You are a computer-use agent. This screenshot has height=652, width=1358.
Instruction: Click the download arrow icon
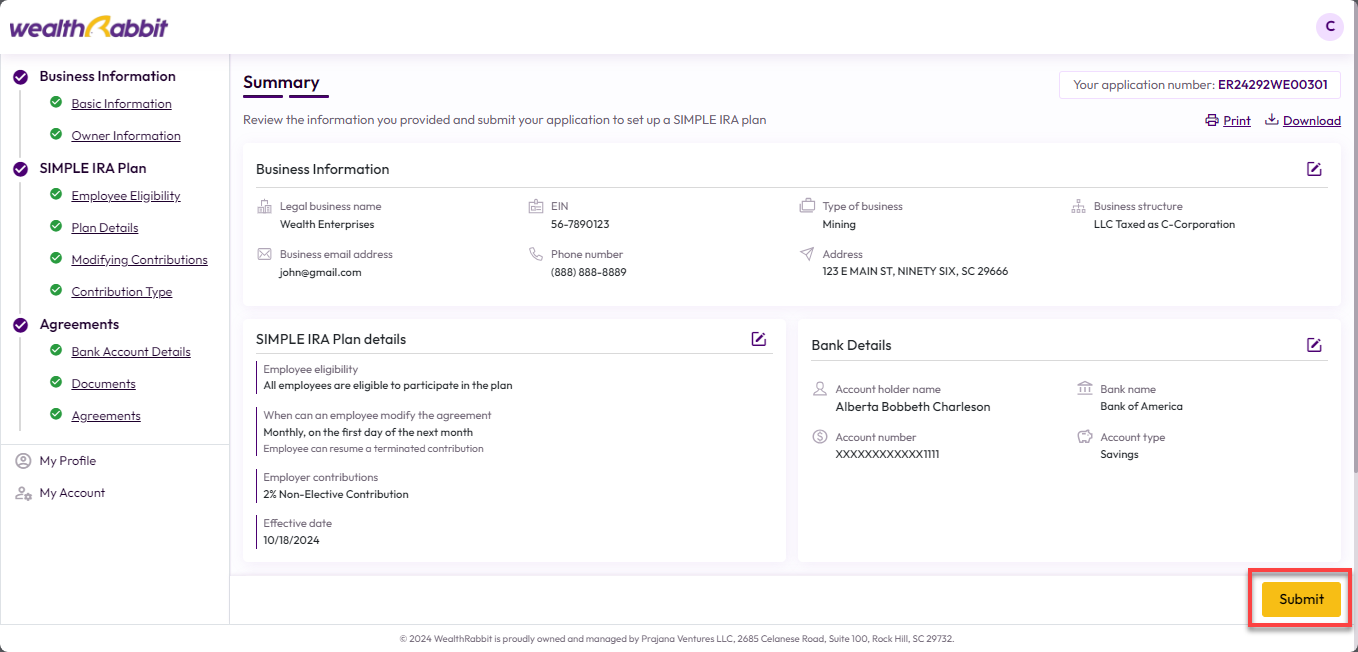tap(1272, 120)
